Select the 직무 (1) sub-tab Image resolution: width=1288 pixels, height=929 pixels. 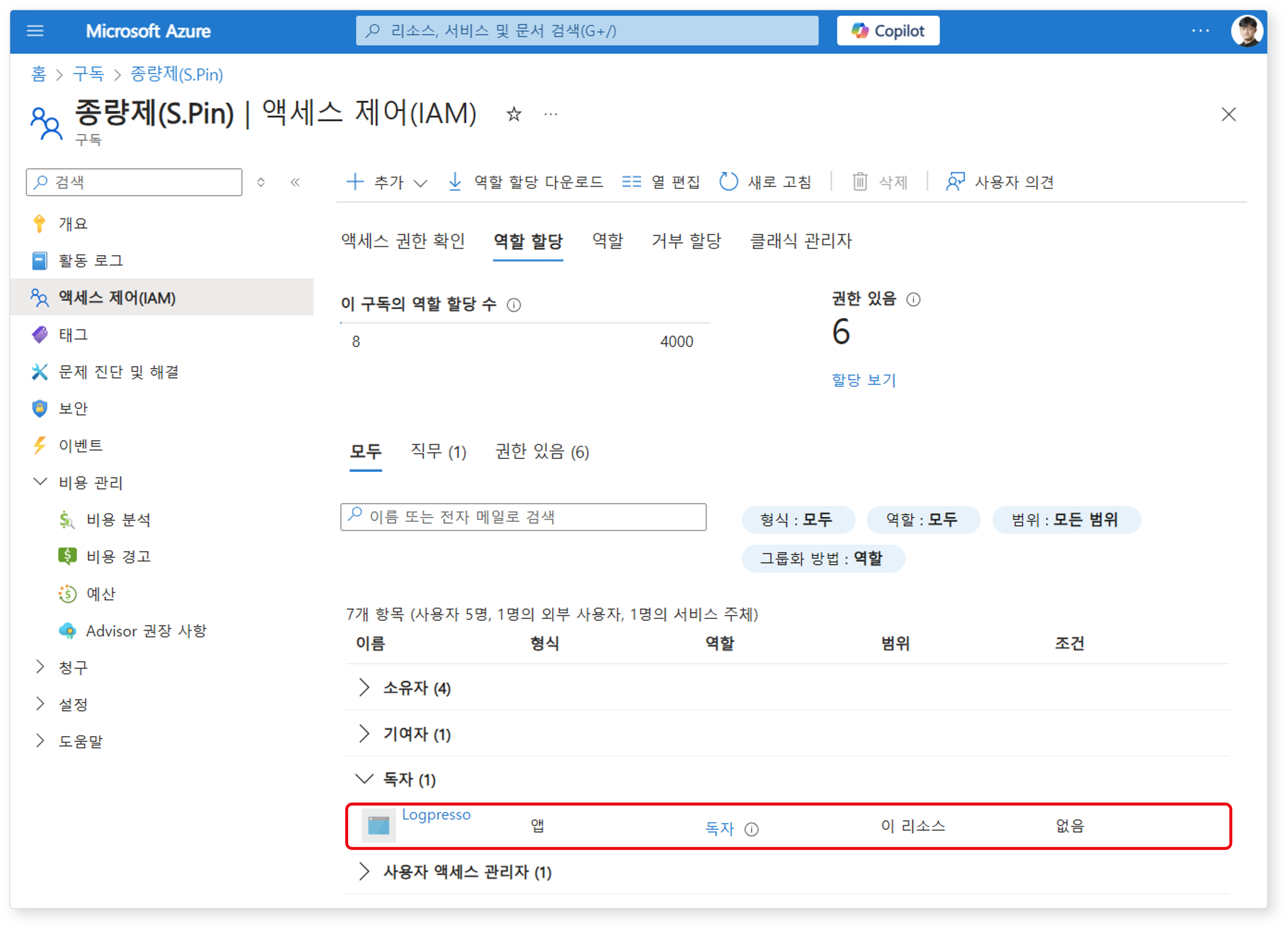click(438, 452)
